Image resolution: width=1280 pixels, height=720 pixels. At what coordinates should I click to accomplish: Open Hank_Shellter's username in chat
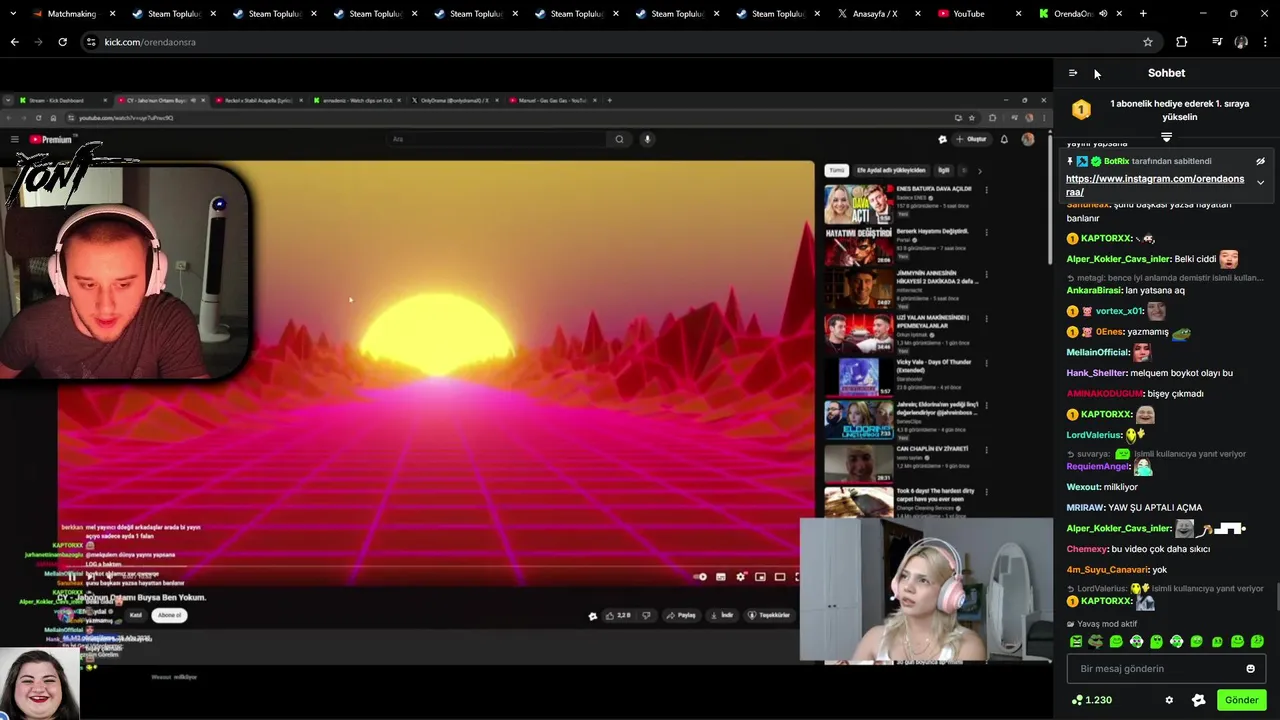(x=1097, y=373)
